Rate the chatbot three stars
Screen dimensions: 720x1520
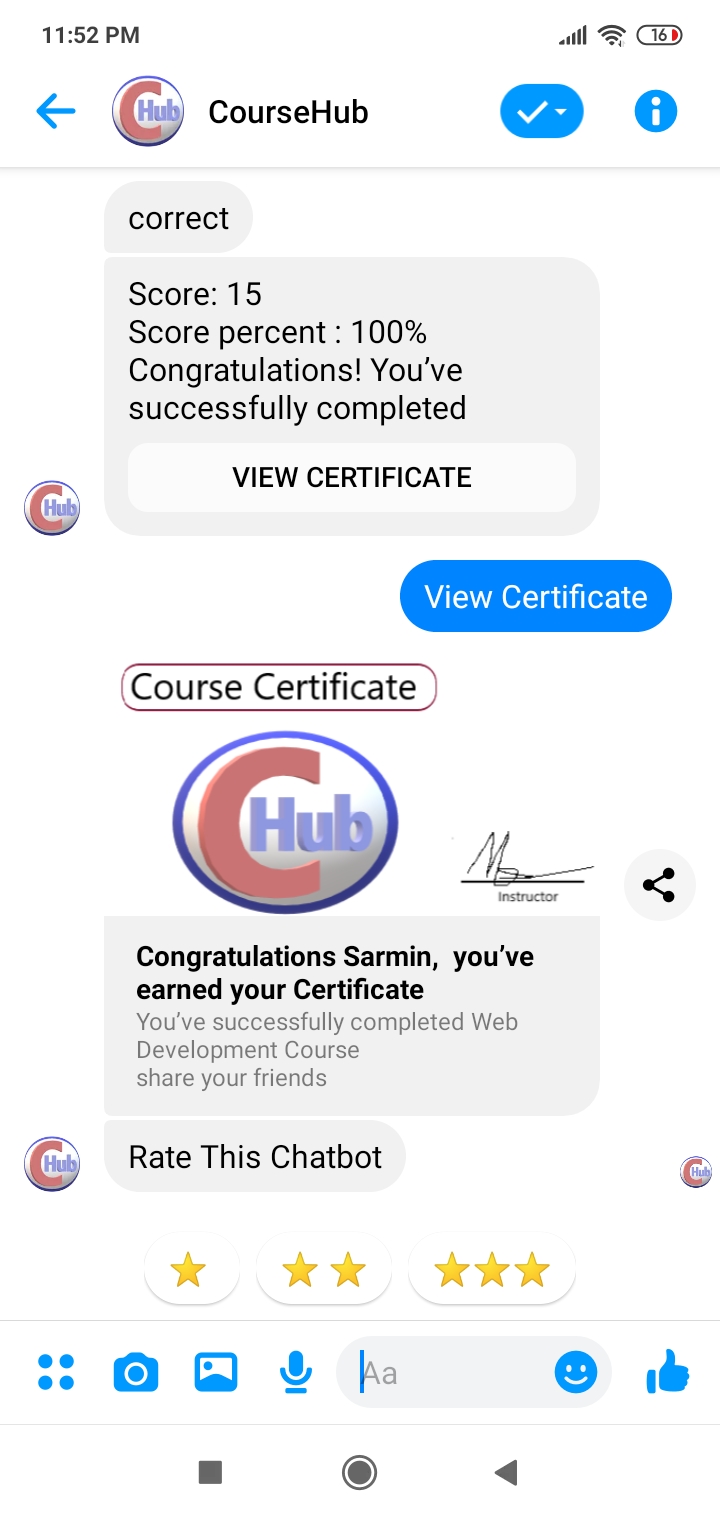pos(492,1271)
